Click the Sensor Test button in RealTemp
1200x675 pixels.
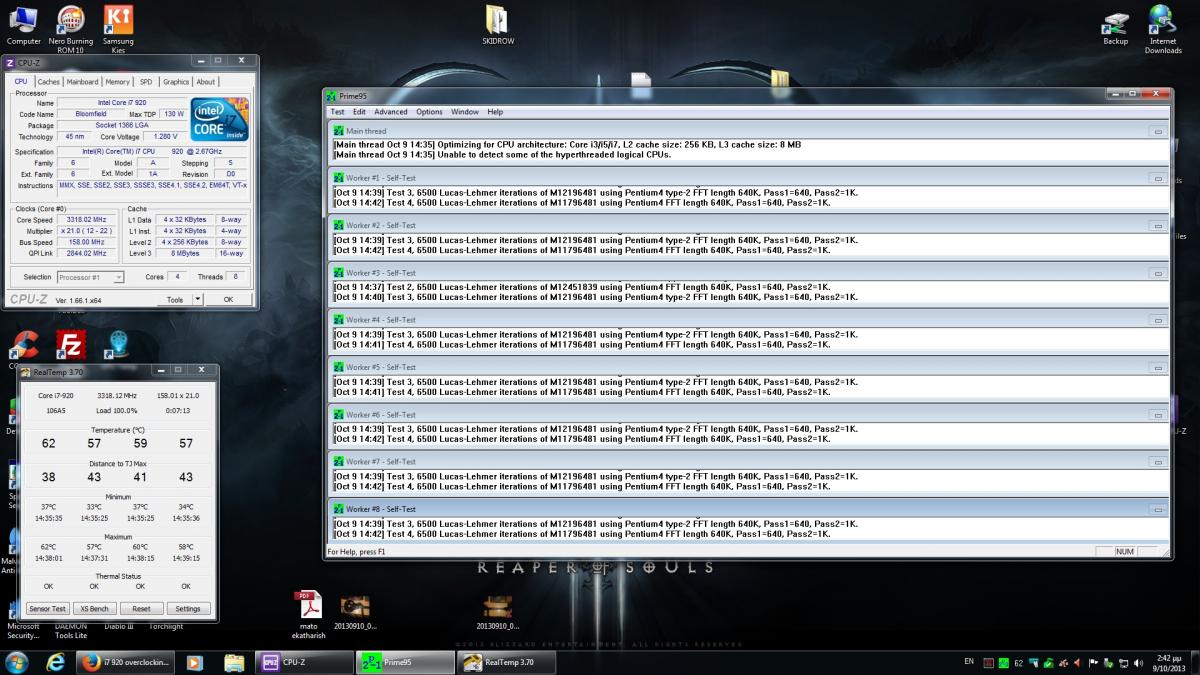coord(47,608)
